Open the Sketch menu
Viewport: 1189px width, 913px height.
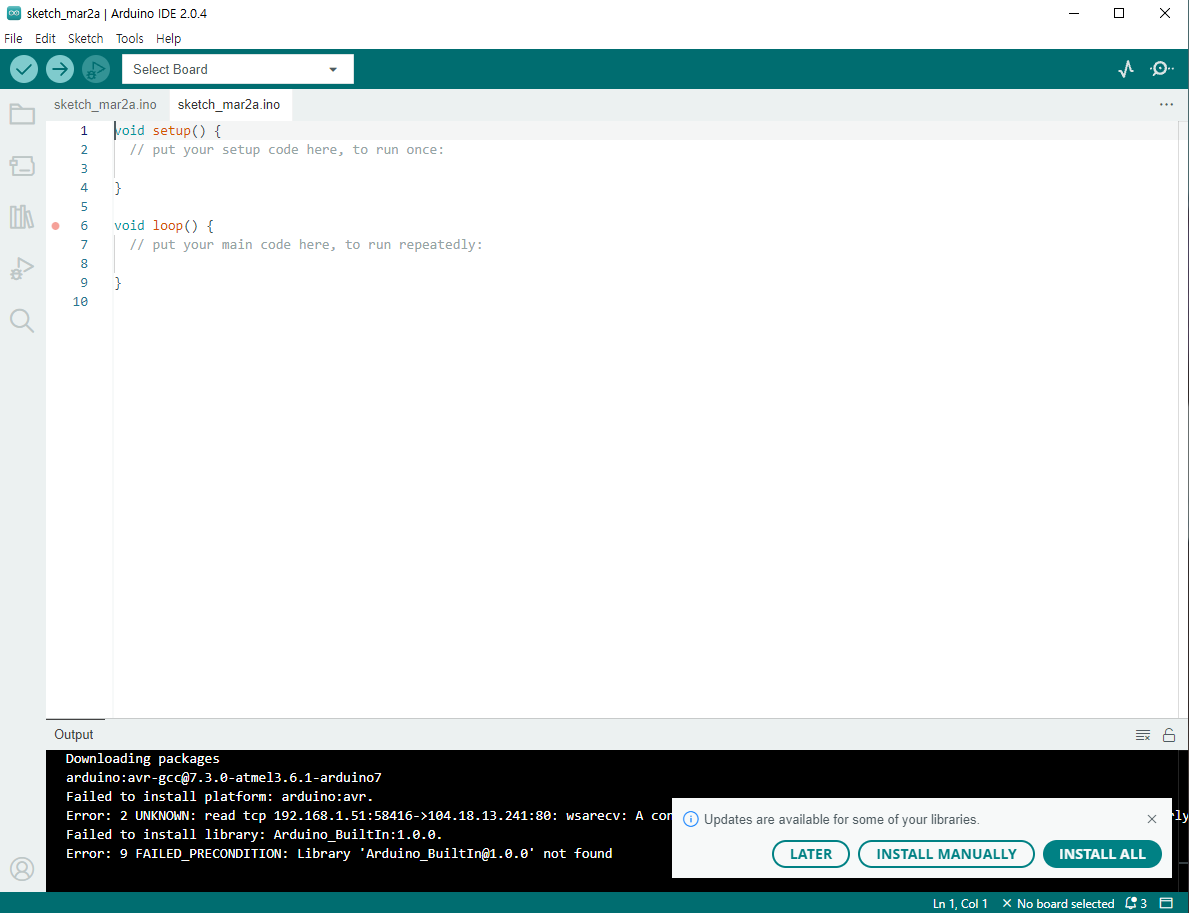[86, 39]
